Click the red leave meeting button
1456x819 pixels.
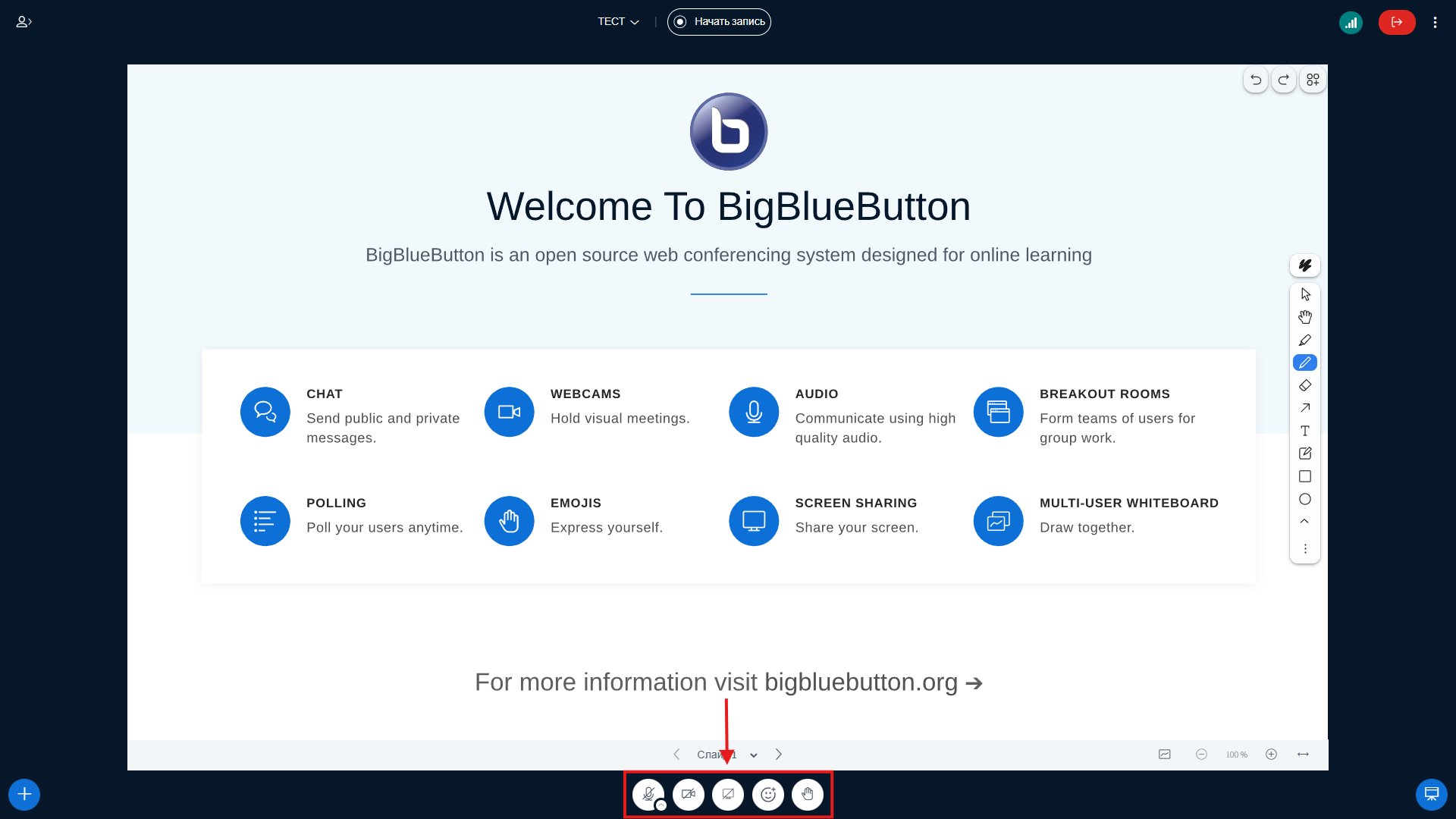coord(1396,23)
